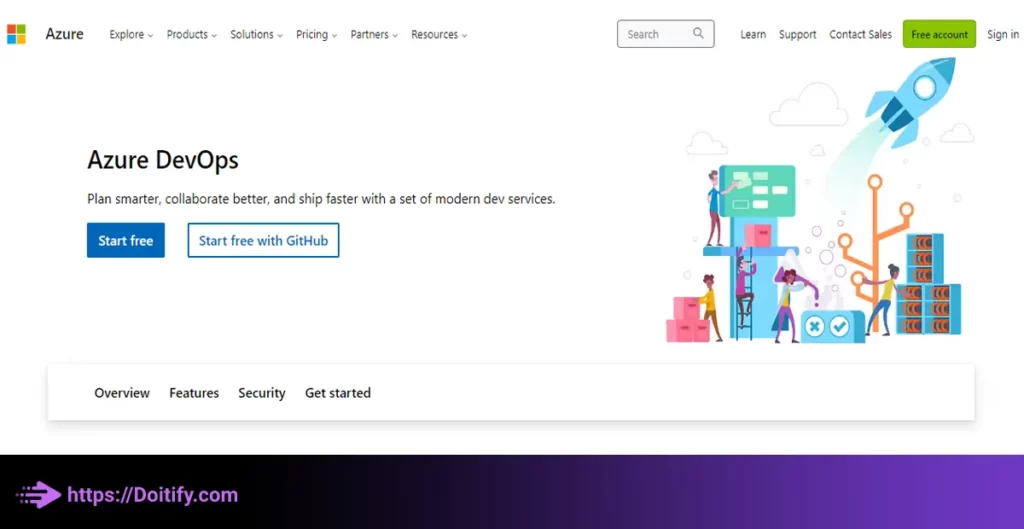
Task: Click the search magnifier icon
Action: 698,33
